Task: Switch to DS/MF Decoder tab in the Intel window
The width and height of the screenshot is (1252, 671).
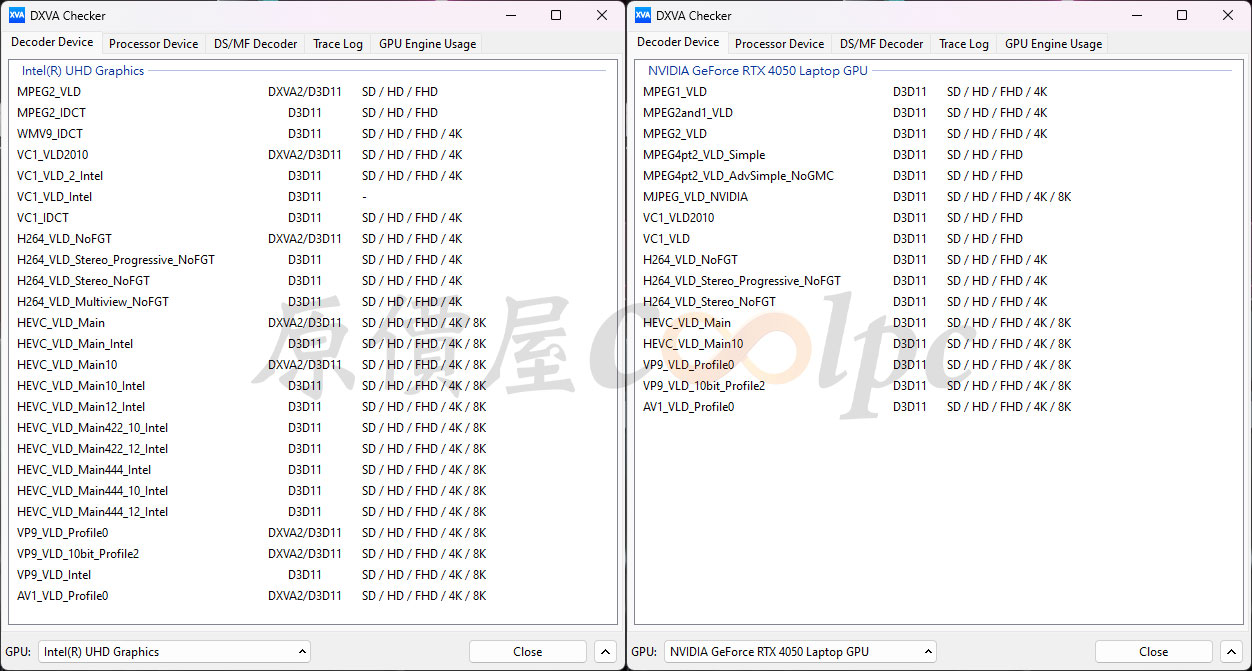Action: point(255,43)
